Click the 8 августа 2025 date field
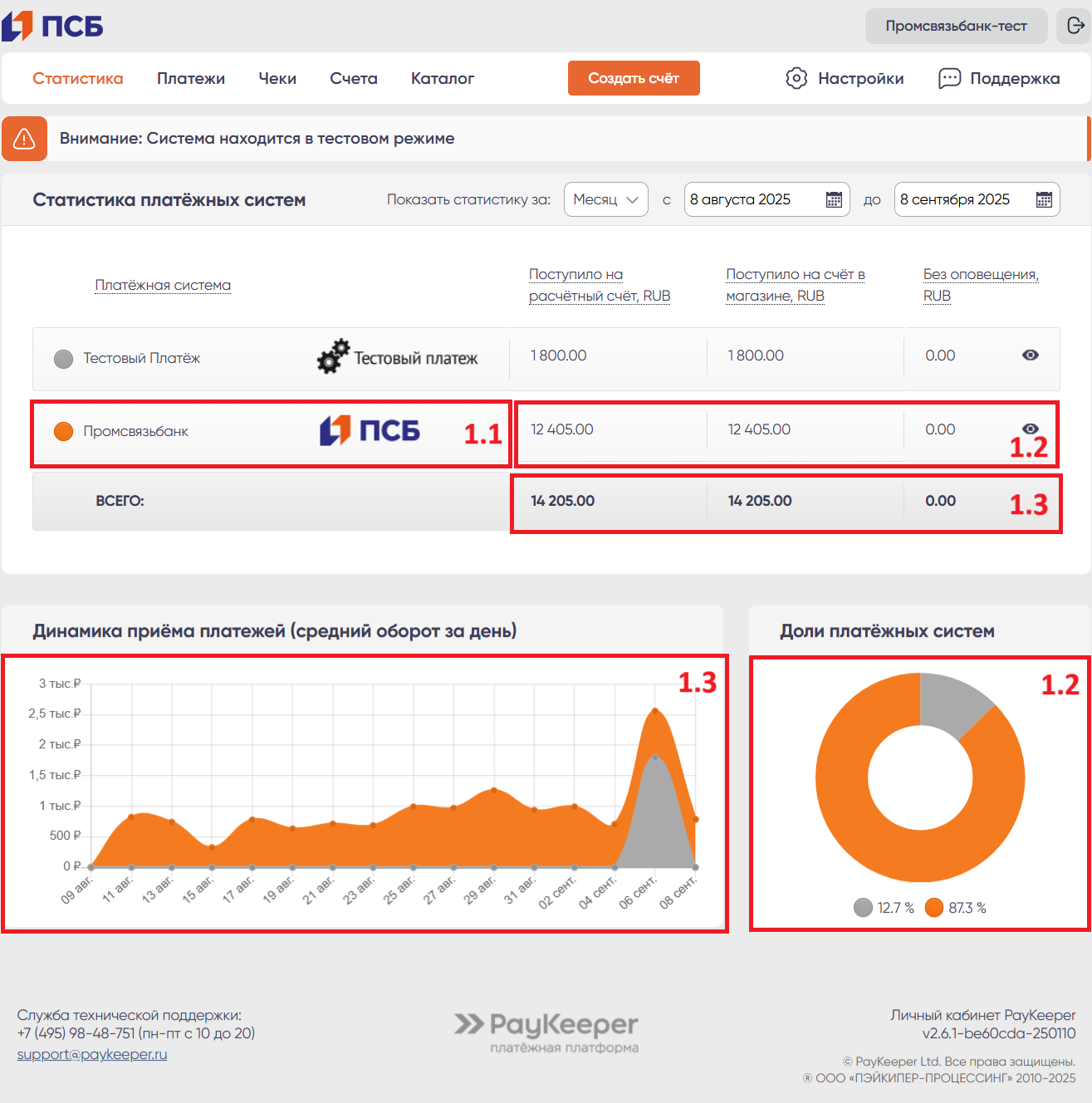 coord(752,199)
